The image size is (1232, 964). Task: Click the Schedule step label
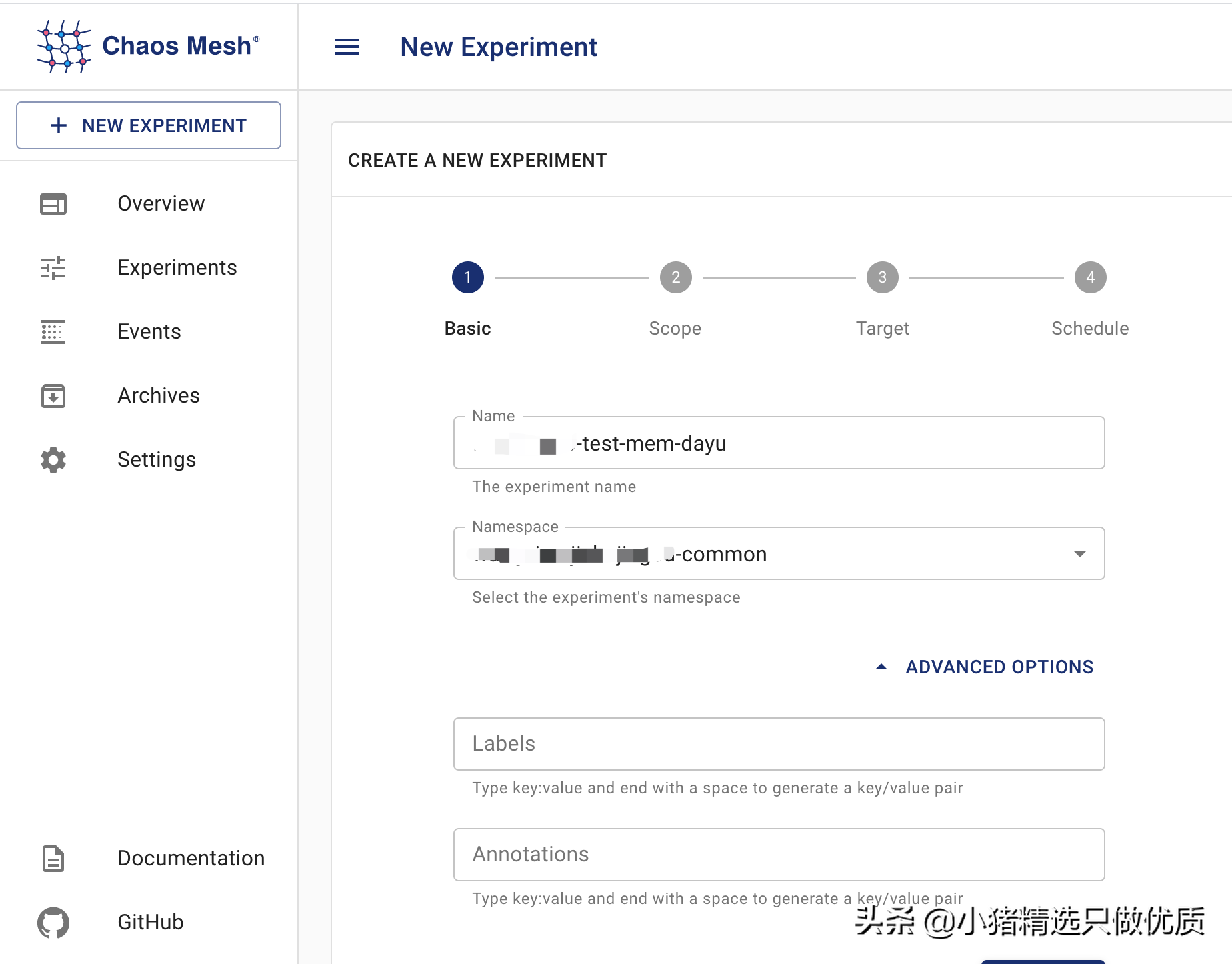click(1090, 329)
